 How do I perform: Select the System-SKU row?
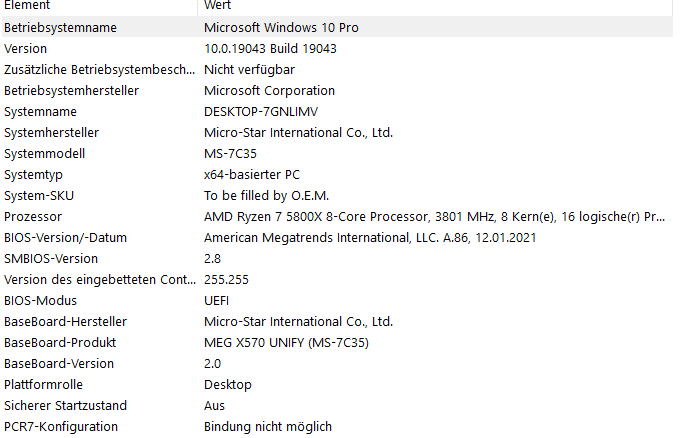(337, 195)
